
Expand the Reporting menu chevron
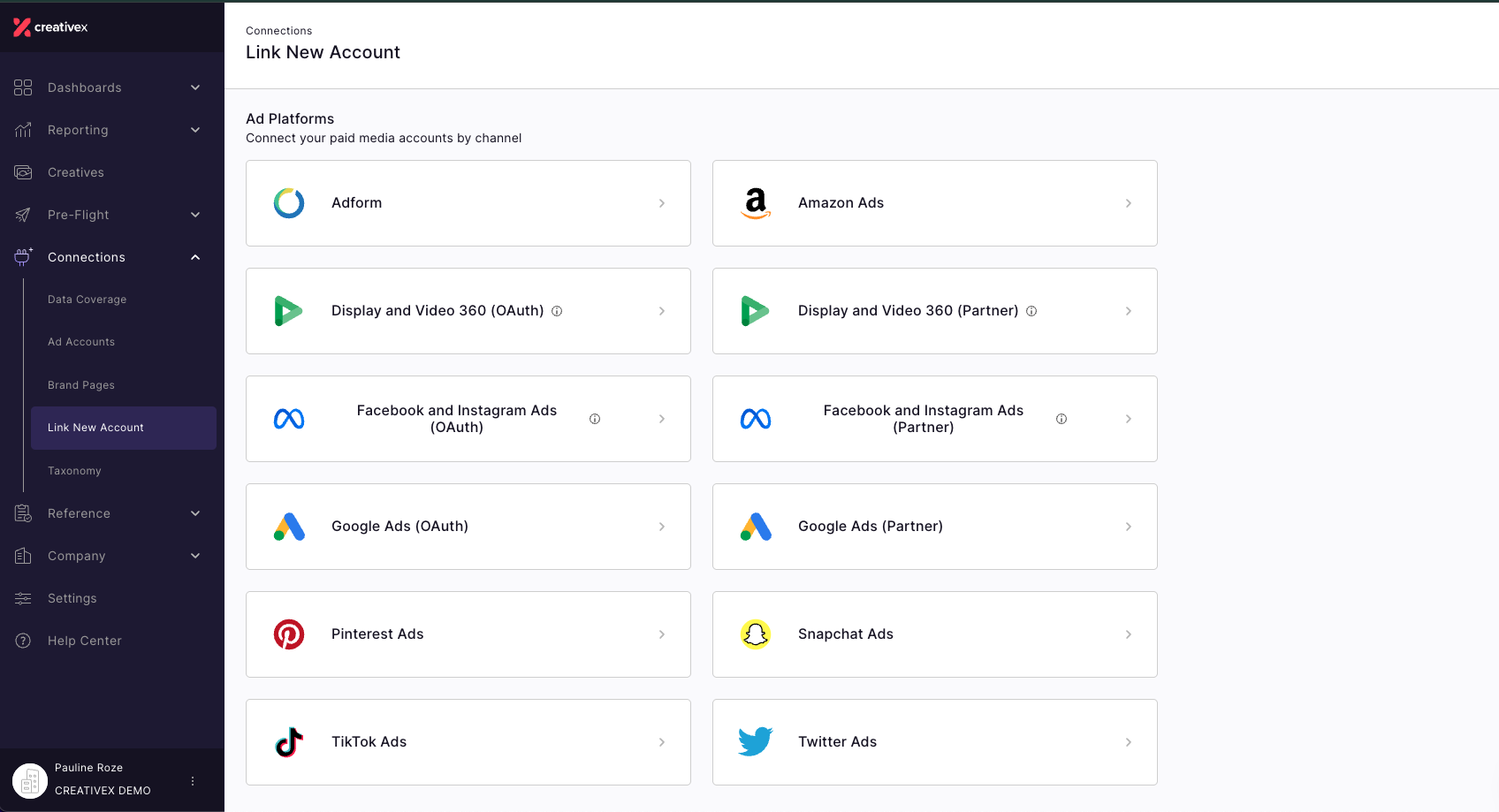pos(195,130)
